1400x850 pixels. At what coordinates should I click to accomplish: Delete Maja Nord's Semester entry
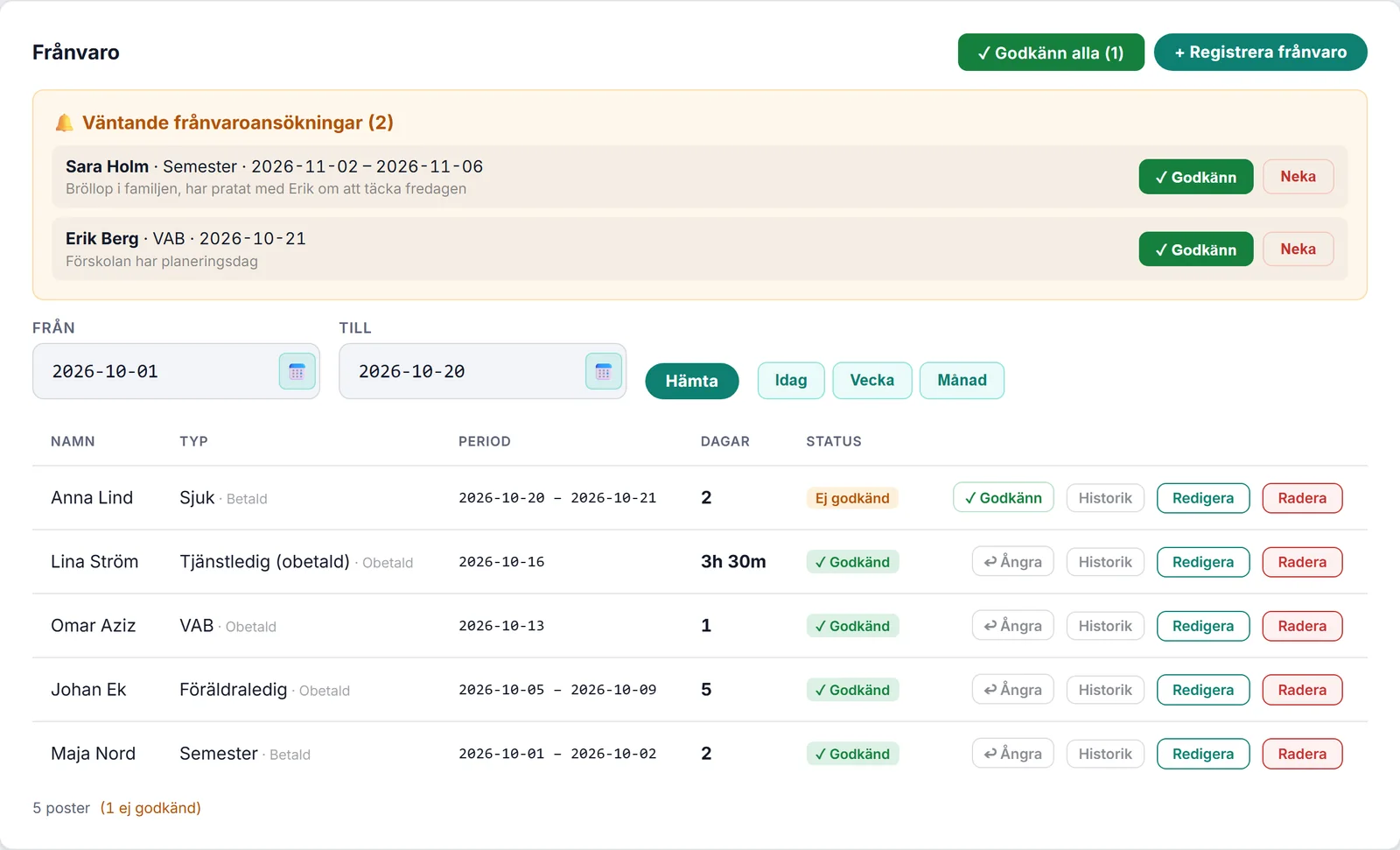[x=1302, y=754]
